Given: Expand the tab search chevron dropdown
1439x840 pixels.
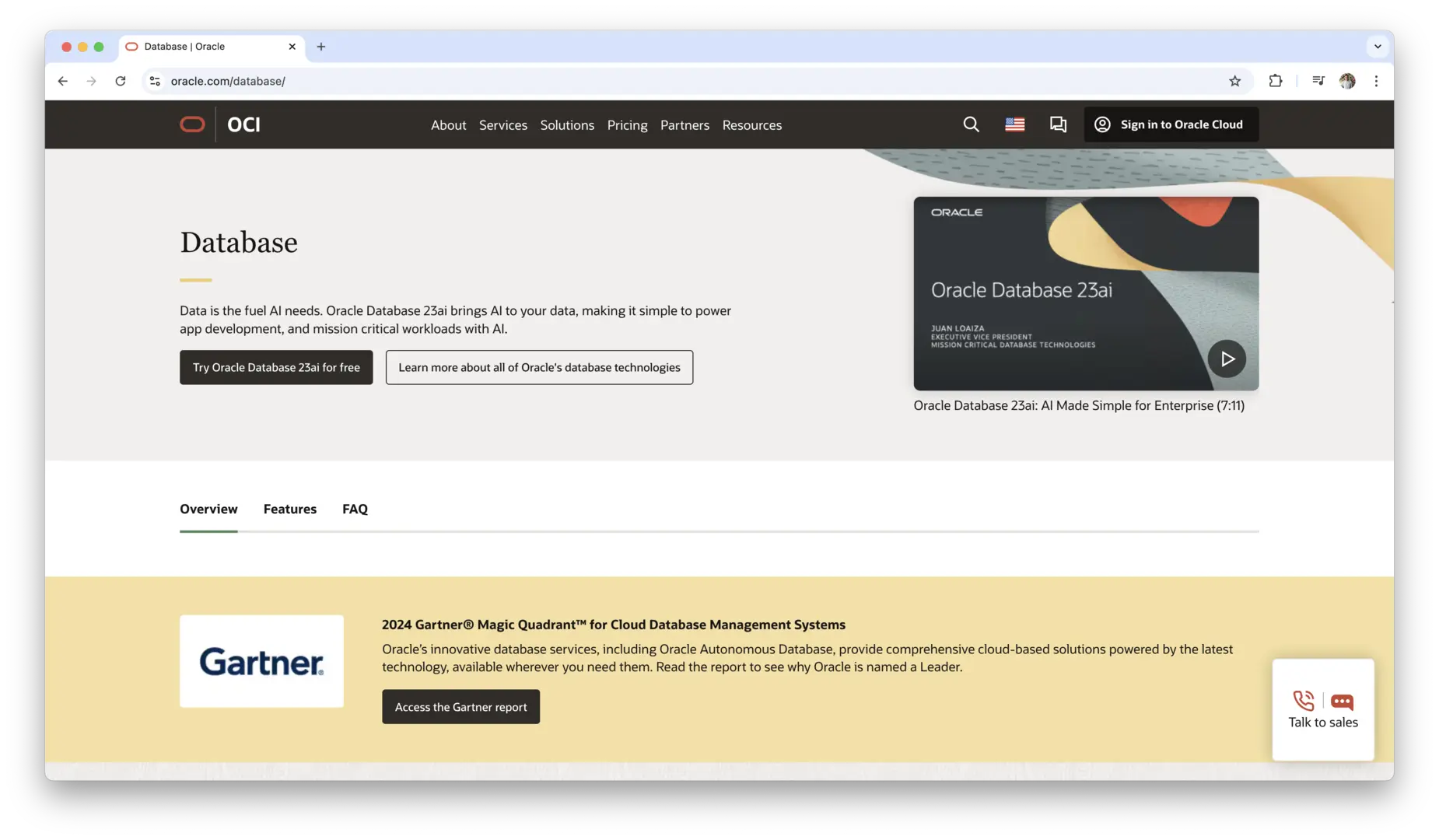Looking at the screenshot, I should 1378,47.
